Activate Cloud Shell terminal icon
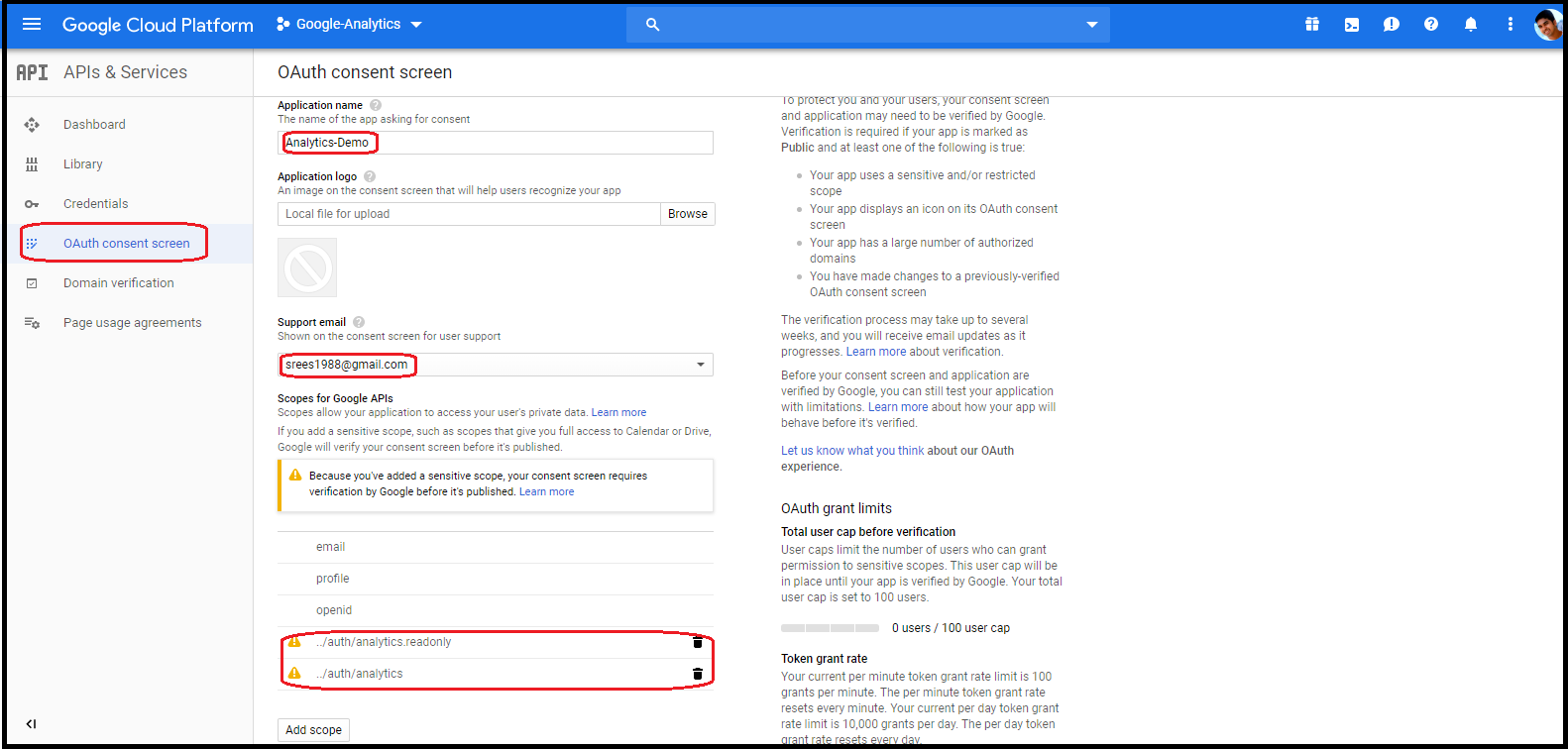Screen dimensions: 1568x749 (x=1352, y=25)
